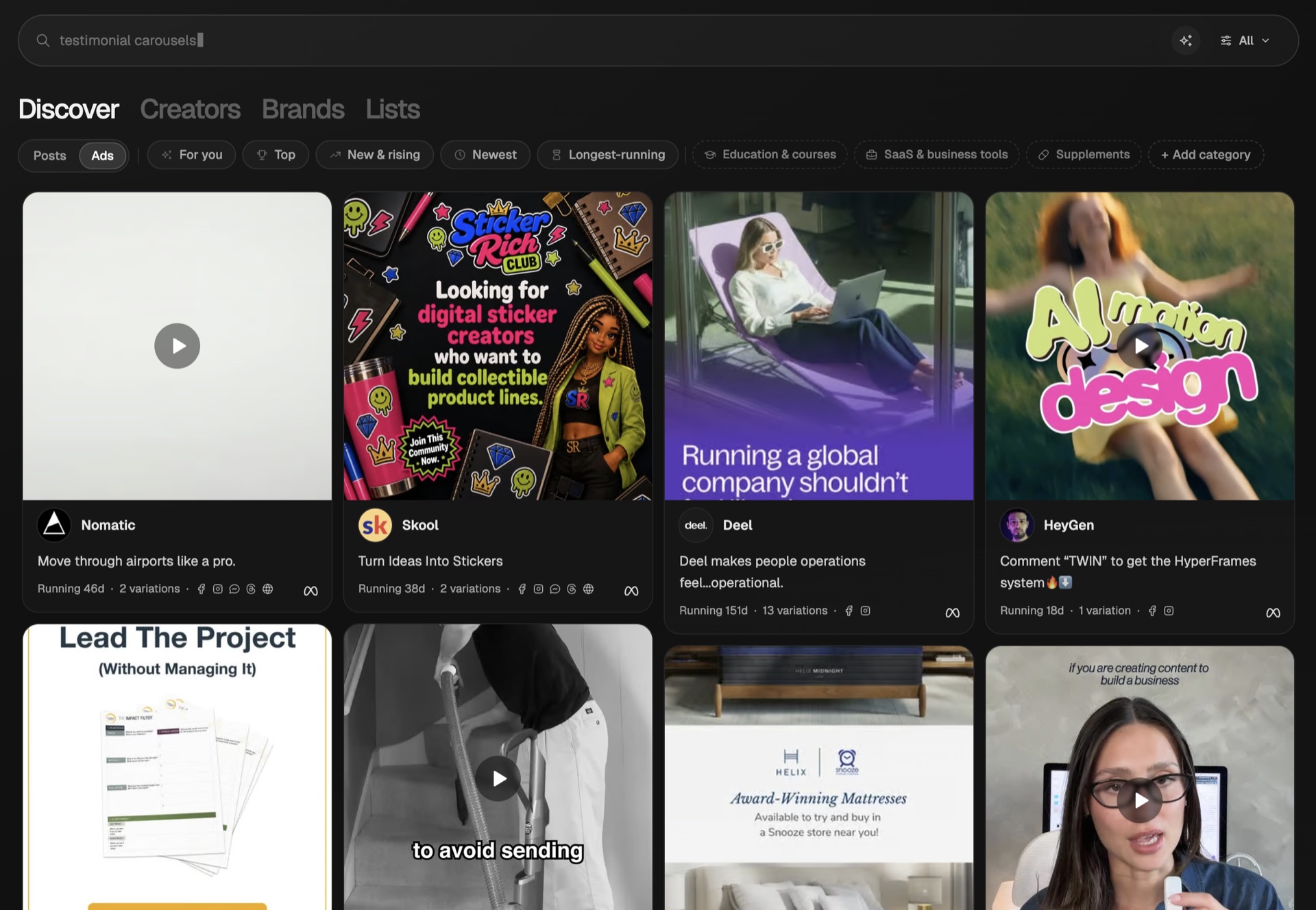Click Facebook icon on Nomatic card
1316x910 pixels.
pos(201,589)
